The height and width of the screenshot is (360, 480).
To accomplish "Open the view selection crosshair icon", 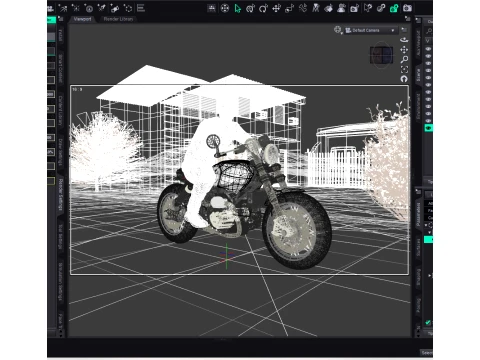I will tap(338, 30).
